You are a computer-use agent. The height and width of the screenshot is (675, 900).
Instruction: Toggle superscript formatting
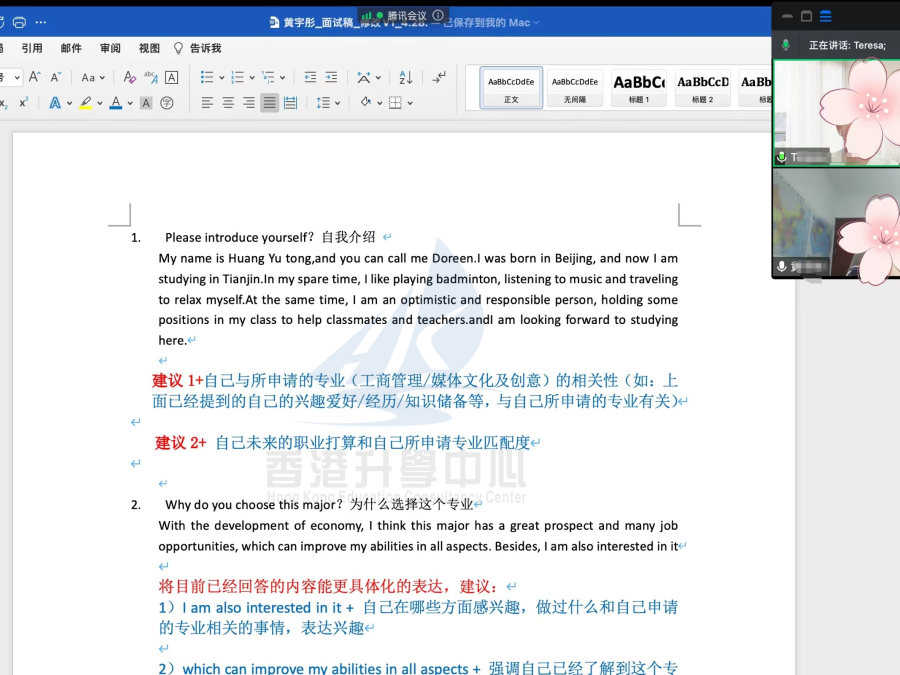pos(23,103)
